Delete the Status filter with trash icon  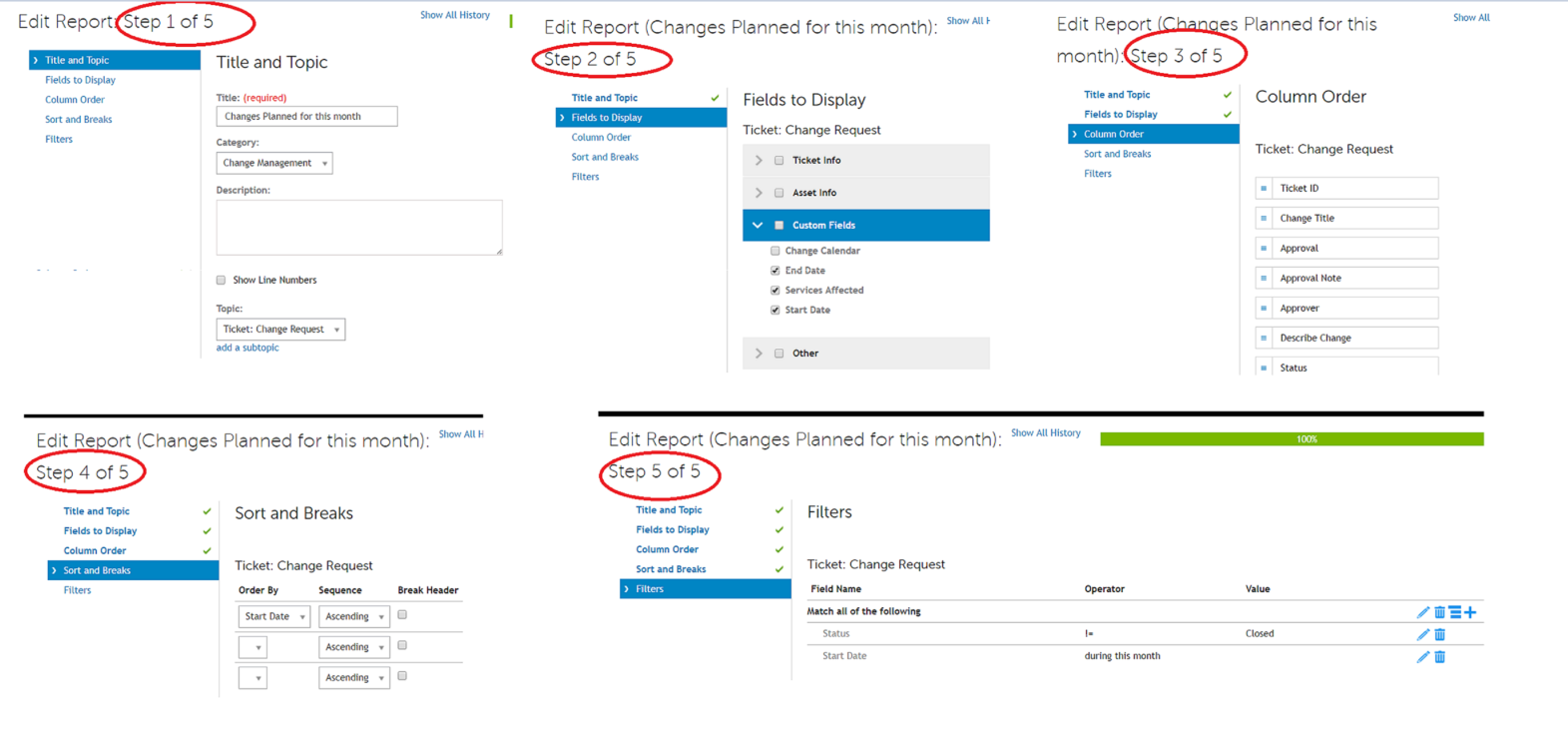(1439, 634)
